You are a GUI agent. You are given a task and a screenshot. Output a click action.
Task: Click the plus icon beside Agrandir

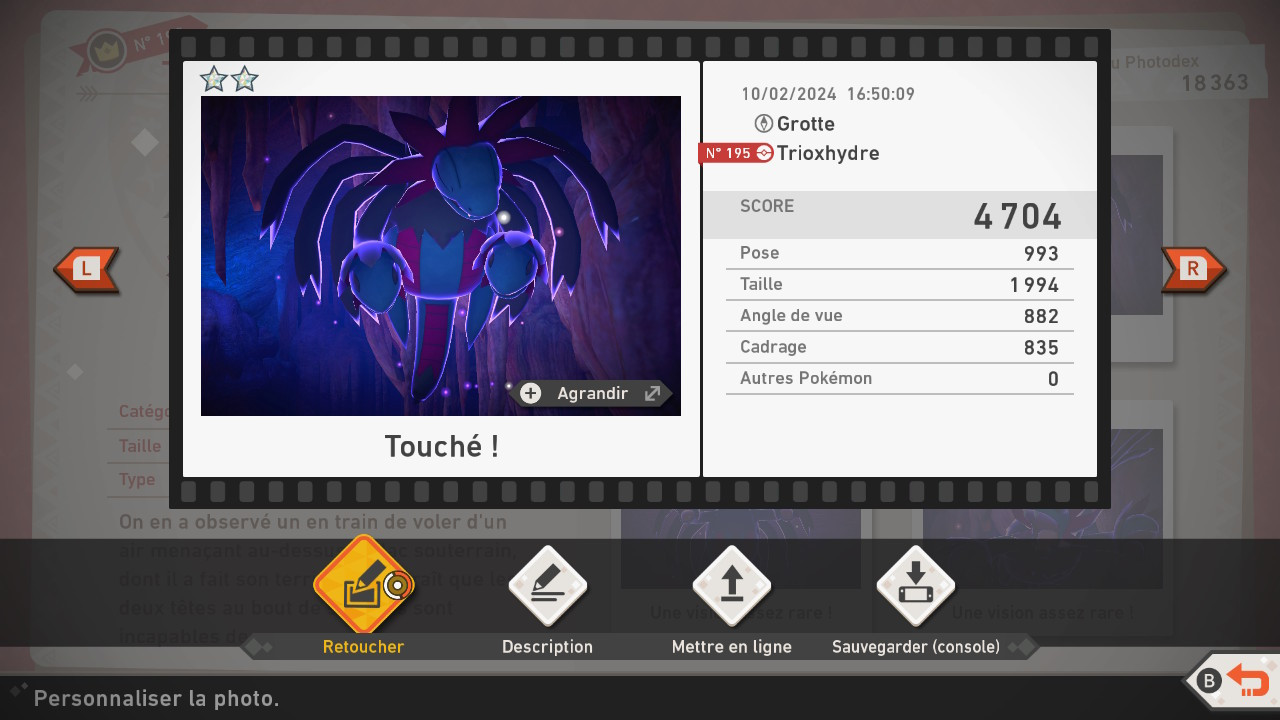531,393
